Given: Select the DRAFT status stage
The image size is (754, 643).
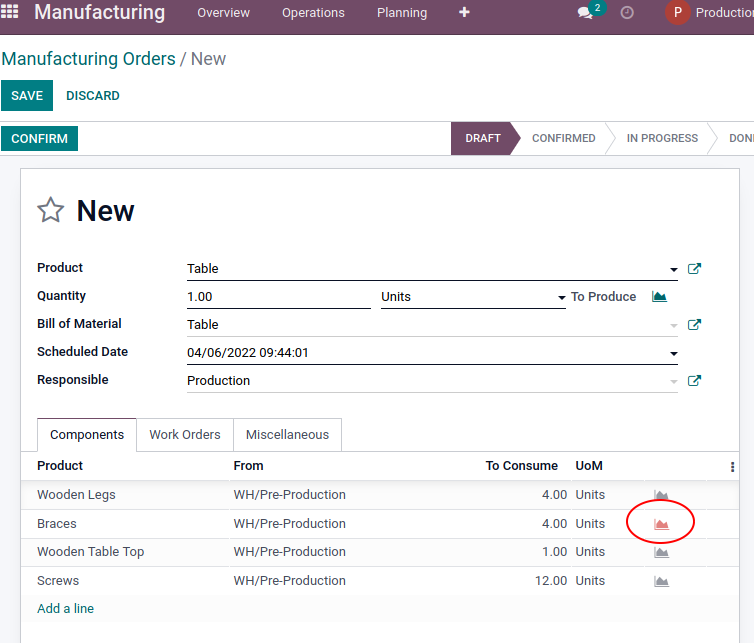Looking at the screenshot, I should 483,139.
